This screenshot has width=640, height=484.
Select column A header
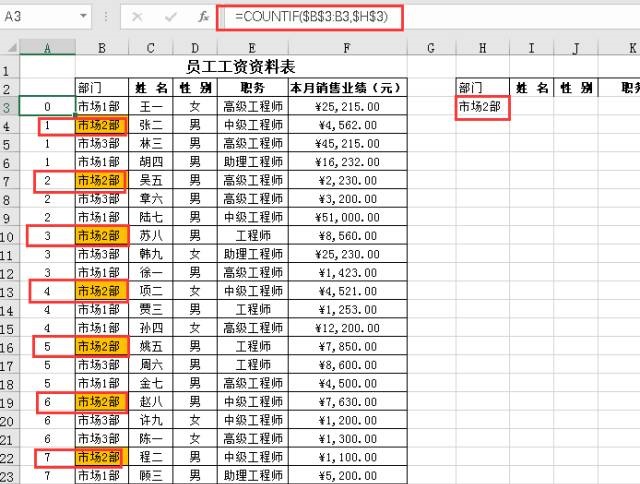point(47,48)
